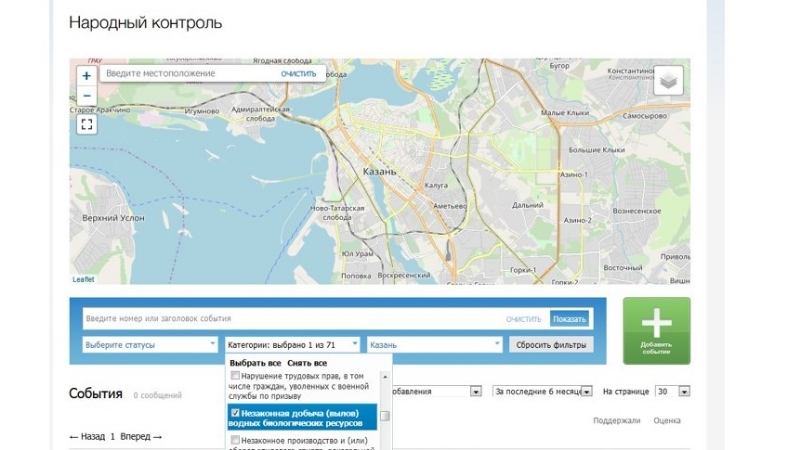Click the green Добавить событие plus button
This screenshot has width=800, height=450.
click(656, 330)
